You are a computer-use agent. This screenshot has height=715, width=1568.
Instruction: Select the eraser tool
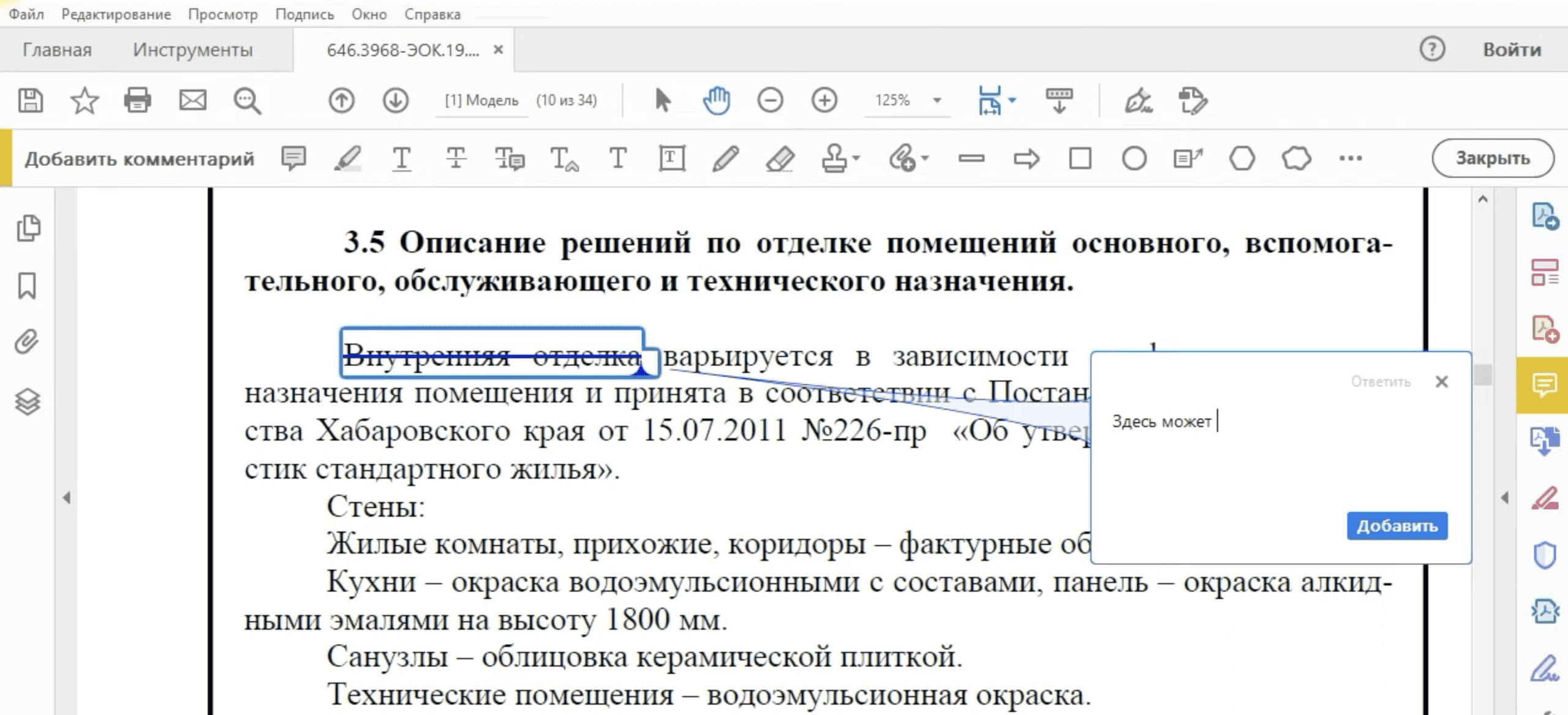coord(780,159)
